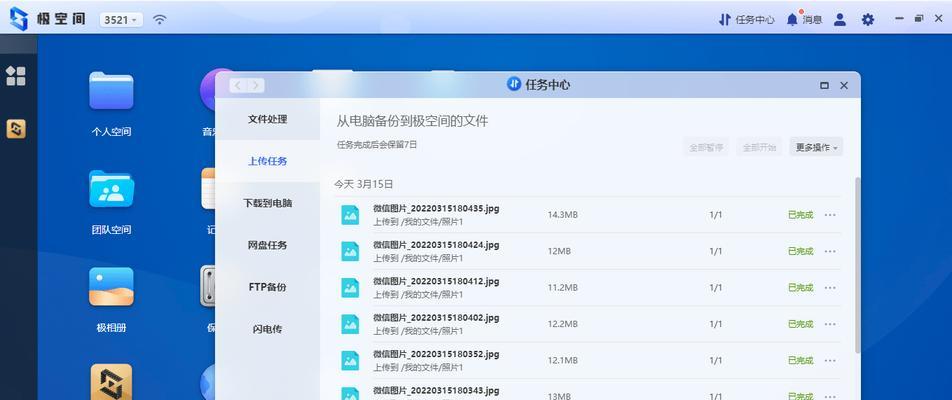Switch to 闪电传 tab
This screenshot has height=400, width=952.
[267, 329]
